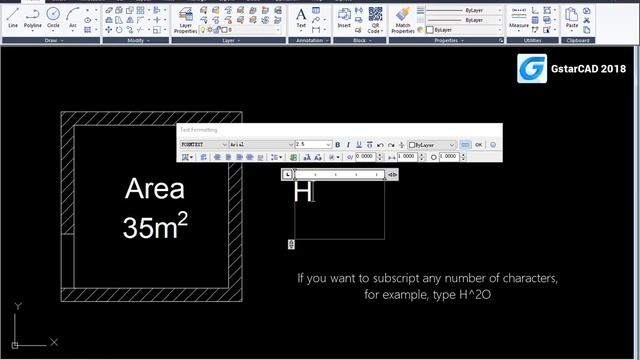Viewport: 640px width, 360px height.
Task: Click the tracking 1.0000 field
Action: tap(407, 157)
